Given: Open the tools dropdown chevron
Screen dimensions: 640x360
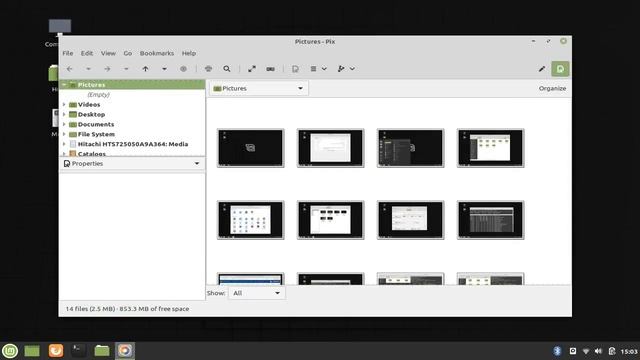Looking at the screenshot, I should (352, 69).
